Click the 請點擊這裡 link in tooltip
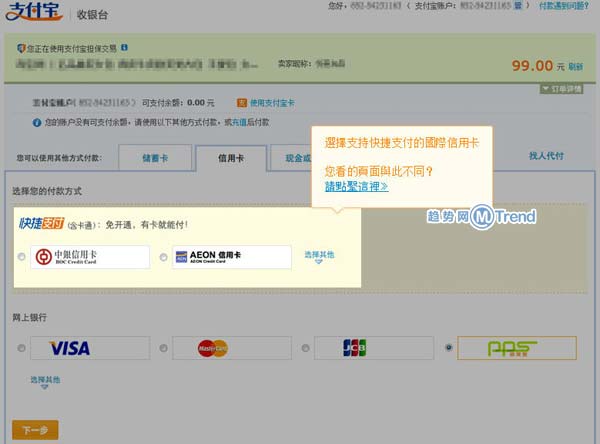 coord(356,186)
